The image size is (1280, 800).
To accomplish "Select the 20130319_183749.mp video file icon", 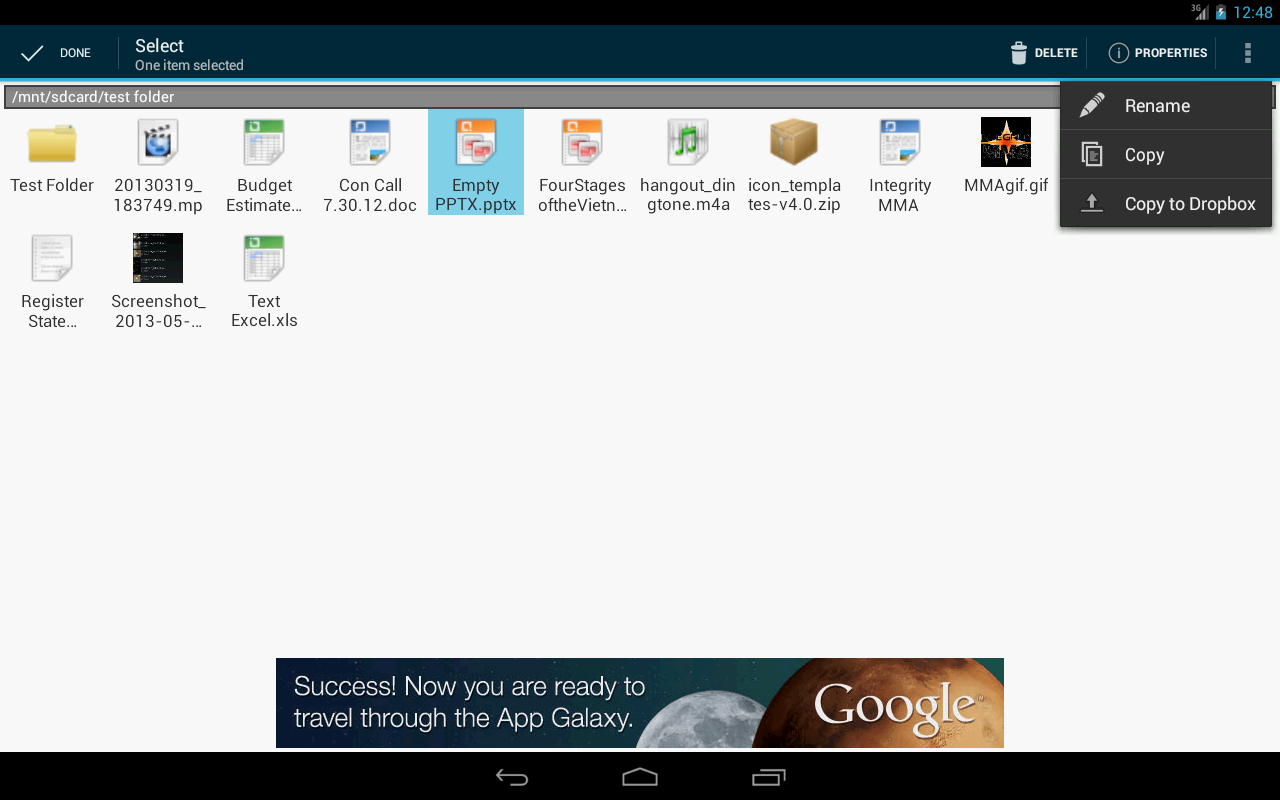I will pyautogui.click(x=158, y=142).
